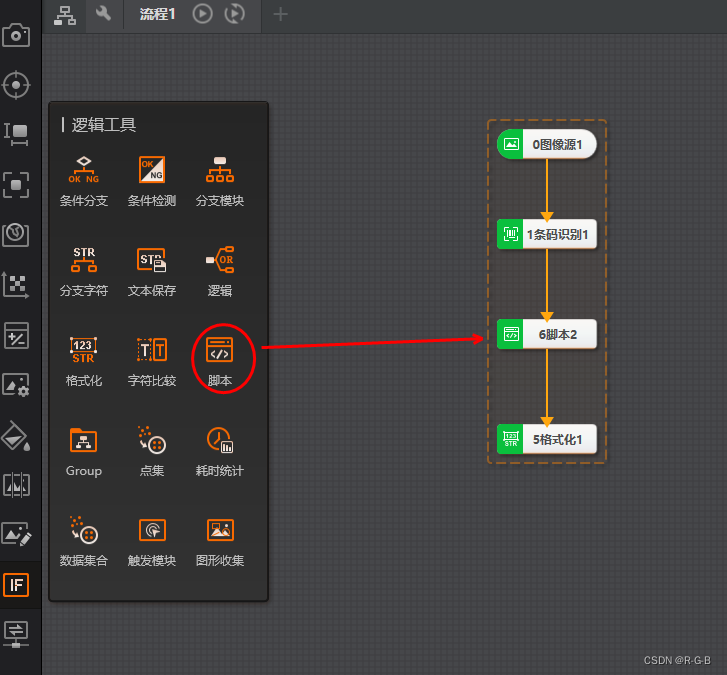Click the wrench settings toolbar icon
This screenshot has height=675, width=727.
point(103,13)
